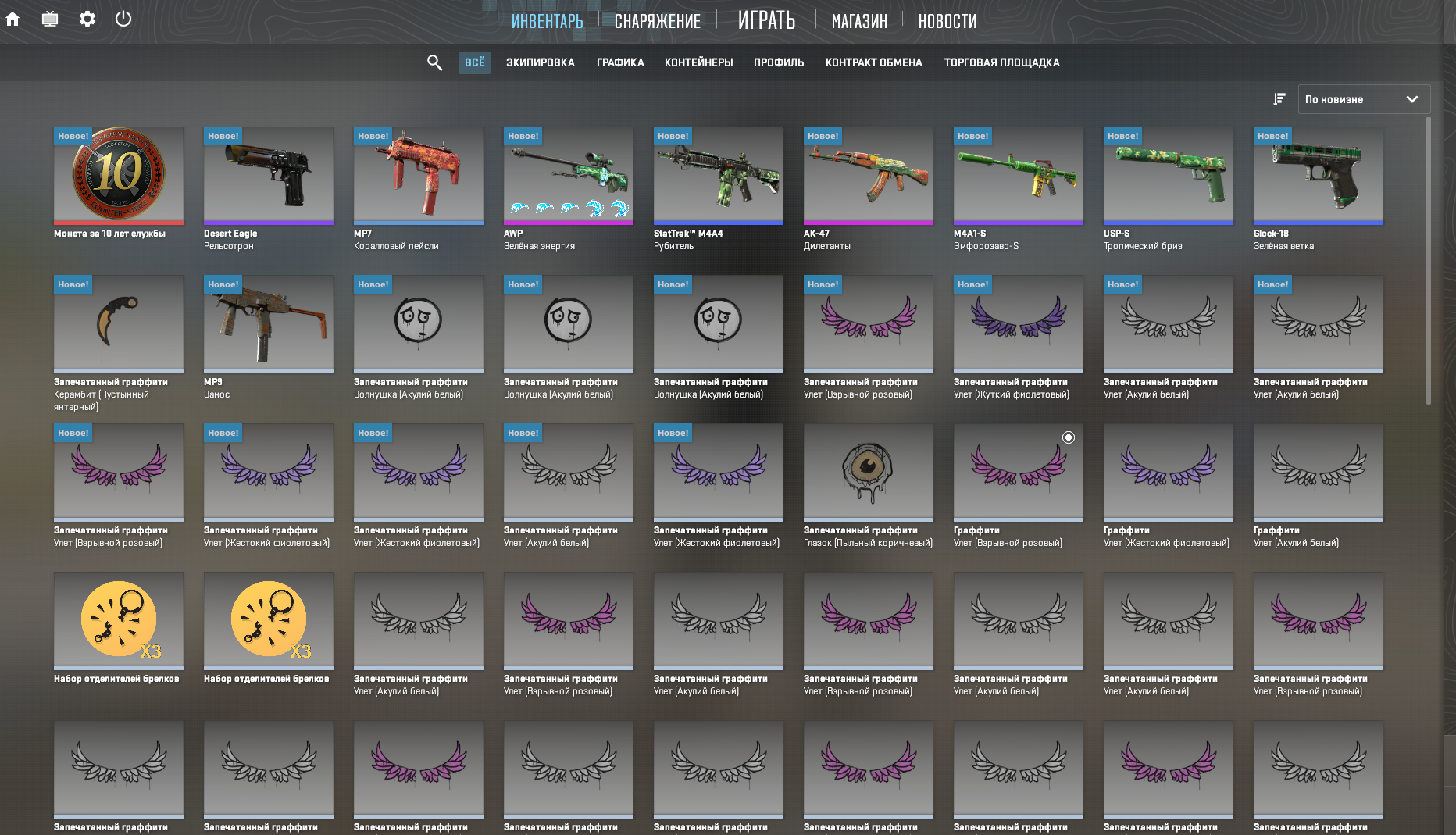Open КОНТРАКТ ОБМЕНА
Viewport: 1456px width, 835px height.
tap(873, 62)
